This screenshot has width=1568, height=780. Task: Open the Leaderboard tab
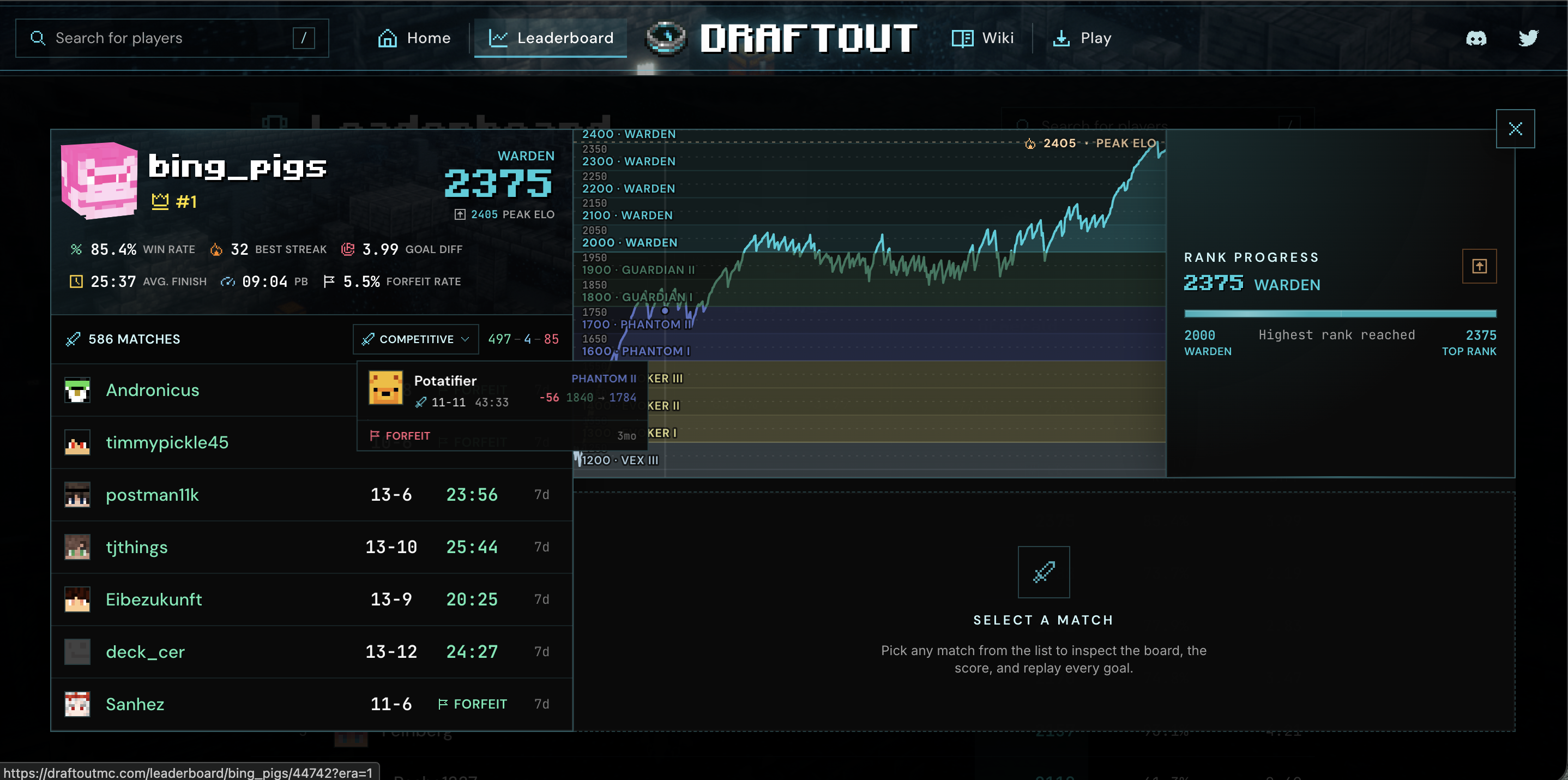[x=551, y=38]
